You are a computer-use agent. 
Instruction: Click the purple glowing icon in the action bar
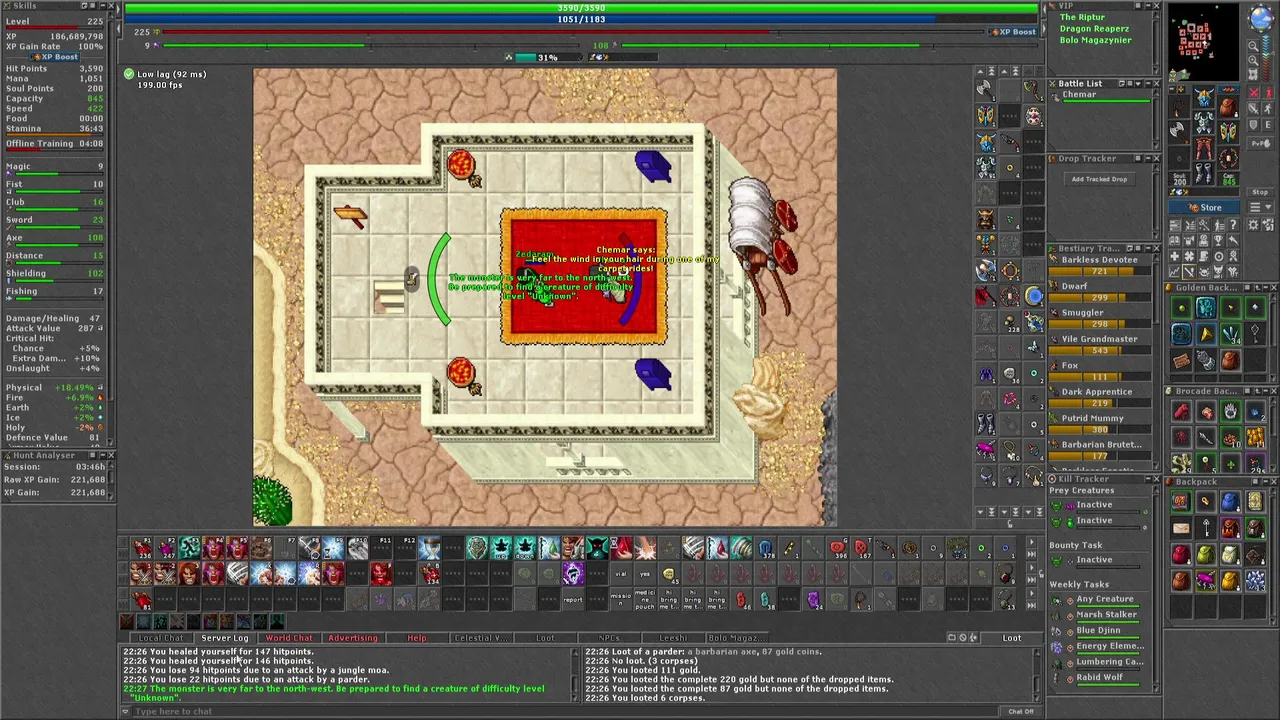[x=573, y=574]
